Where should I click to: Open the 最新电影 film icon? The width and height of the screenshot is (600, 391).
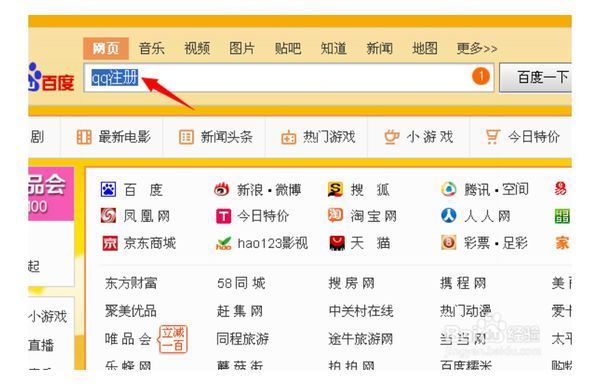coord(84,137)
